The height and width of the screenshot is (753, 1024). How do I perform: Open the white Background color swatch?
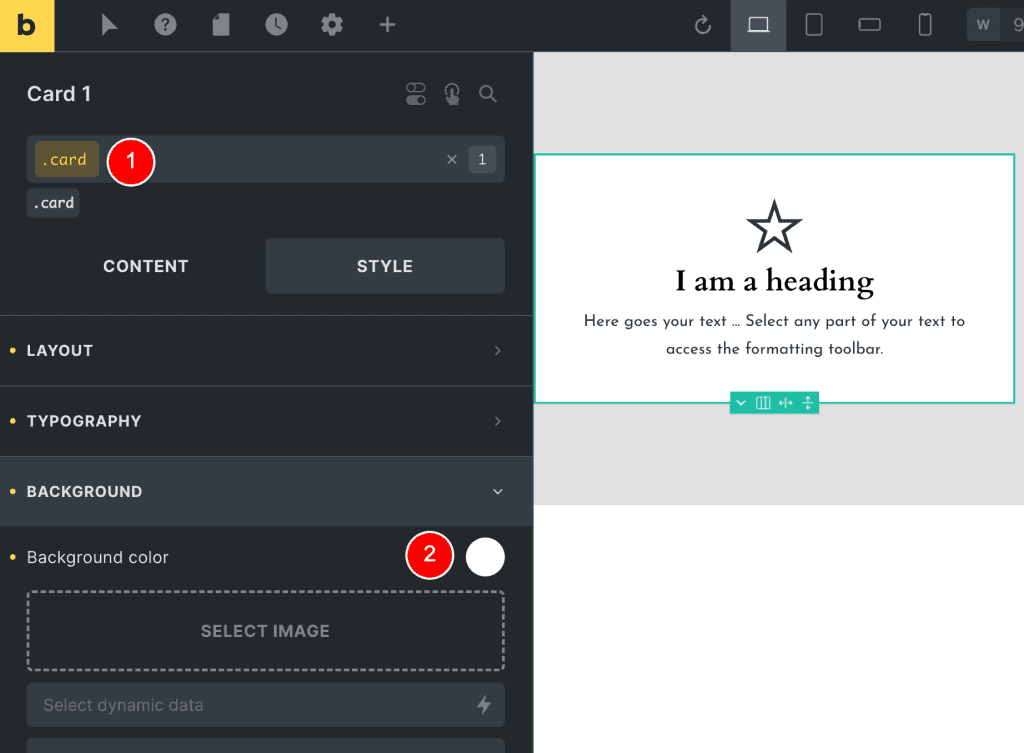(485, 556)
